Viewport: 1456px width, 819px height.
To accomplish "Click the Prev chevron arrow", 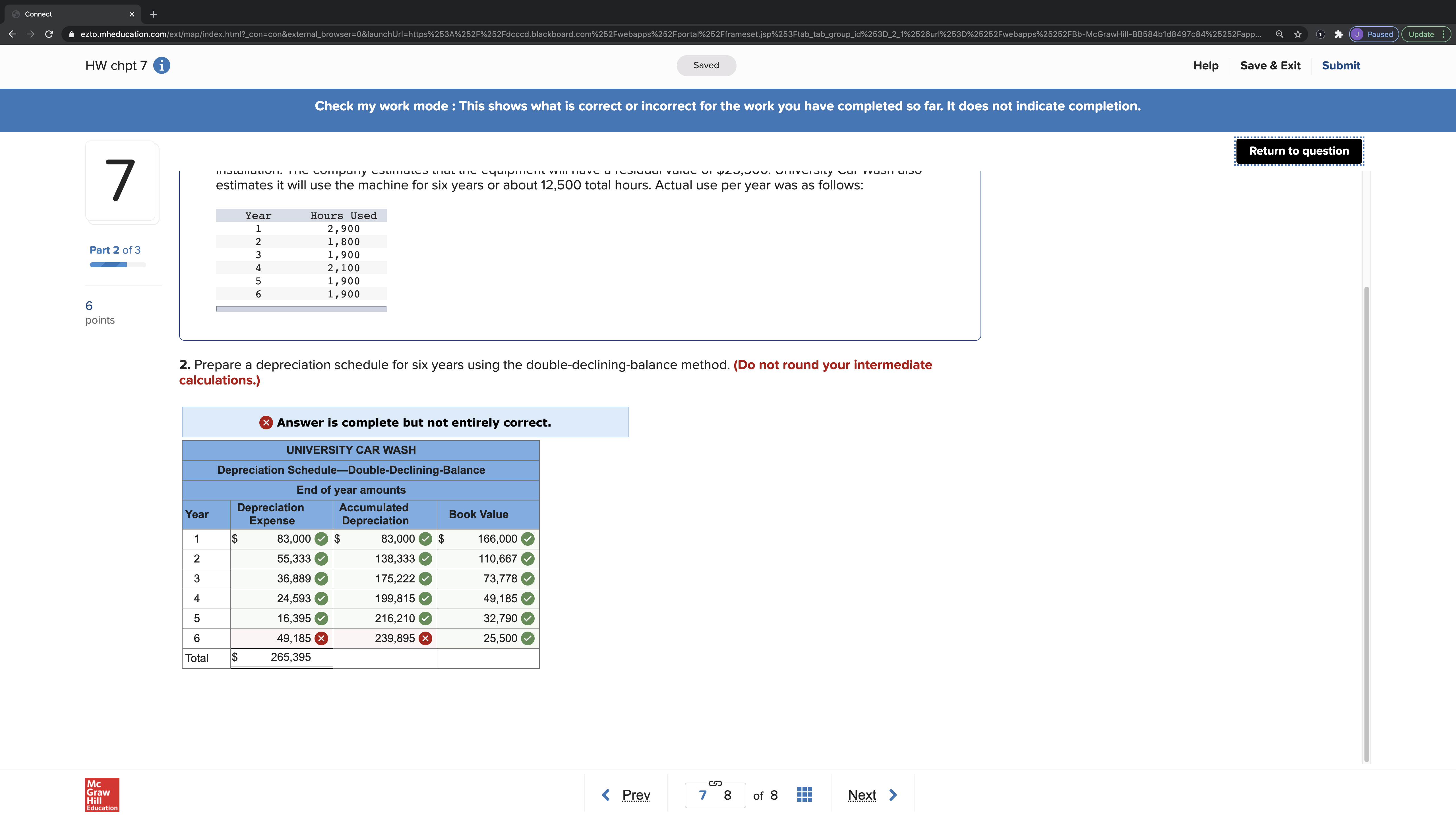I will coord(605,794).
